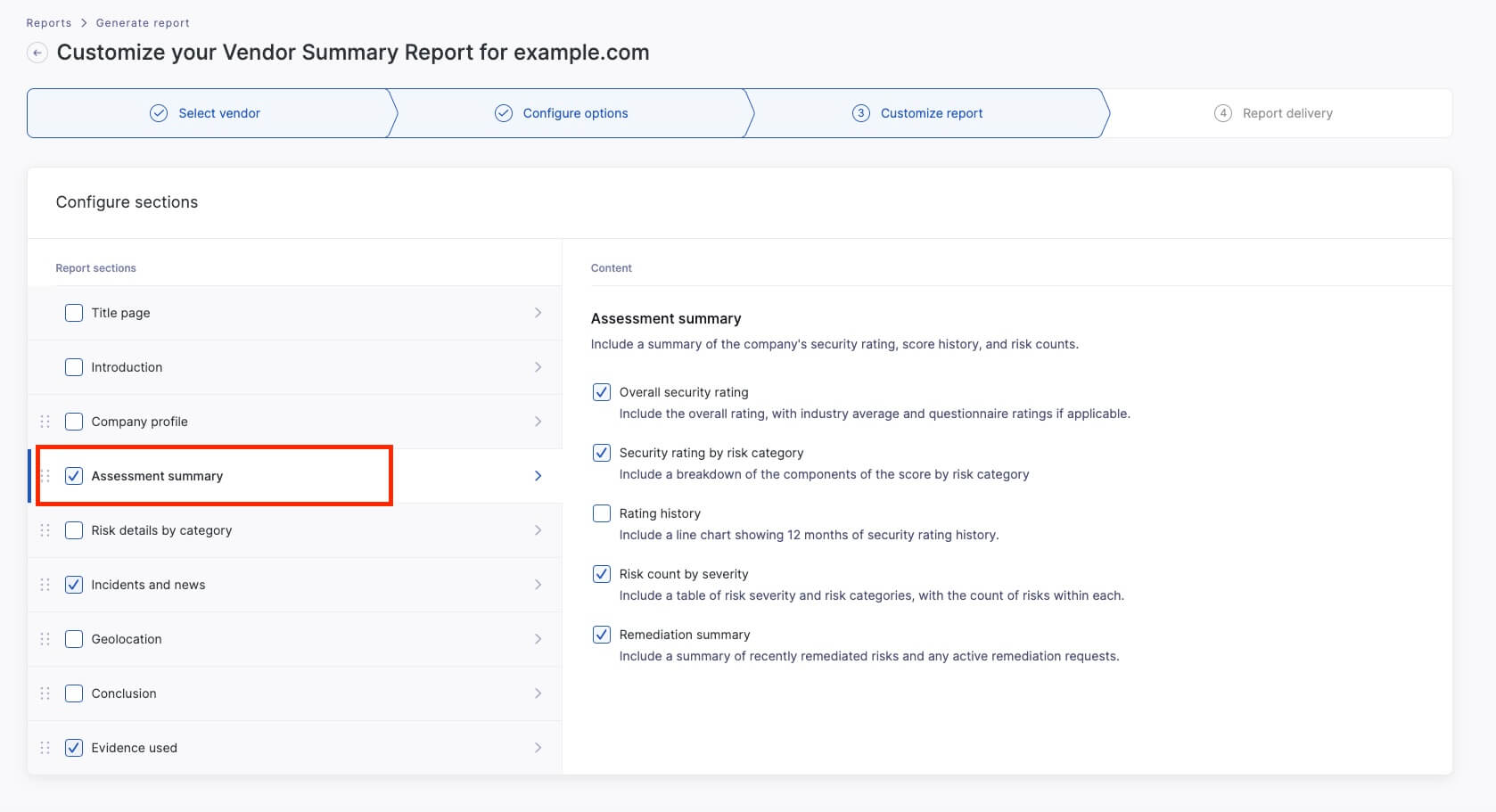Open the Reports breadcrumb link
The width and height of the screenshot is (1496, 812).
pos(49,23)
